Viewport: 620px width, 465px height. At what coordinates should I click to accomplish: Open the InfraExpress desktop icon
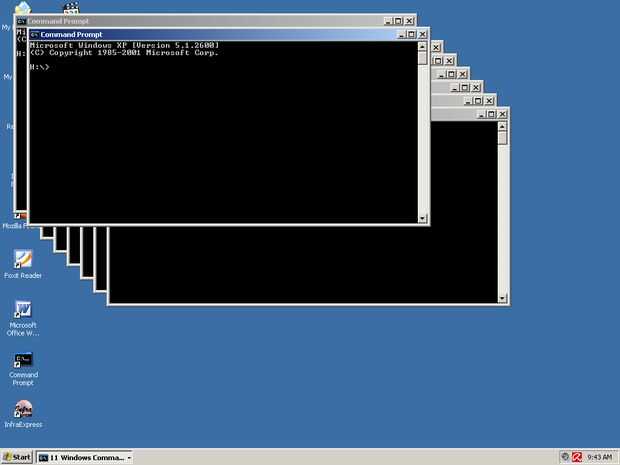(23, 414)
